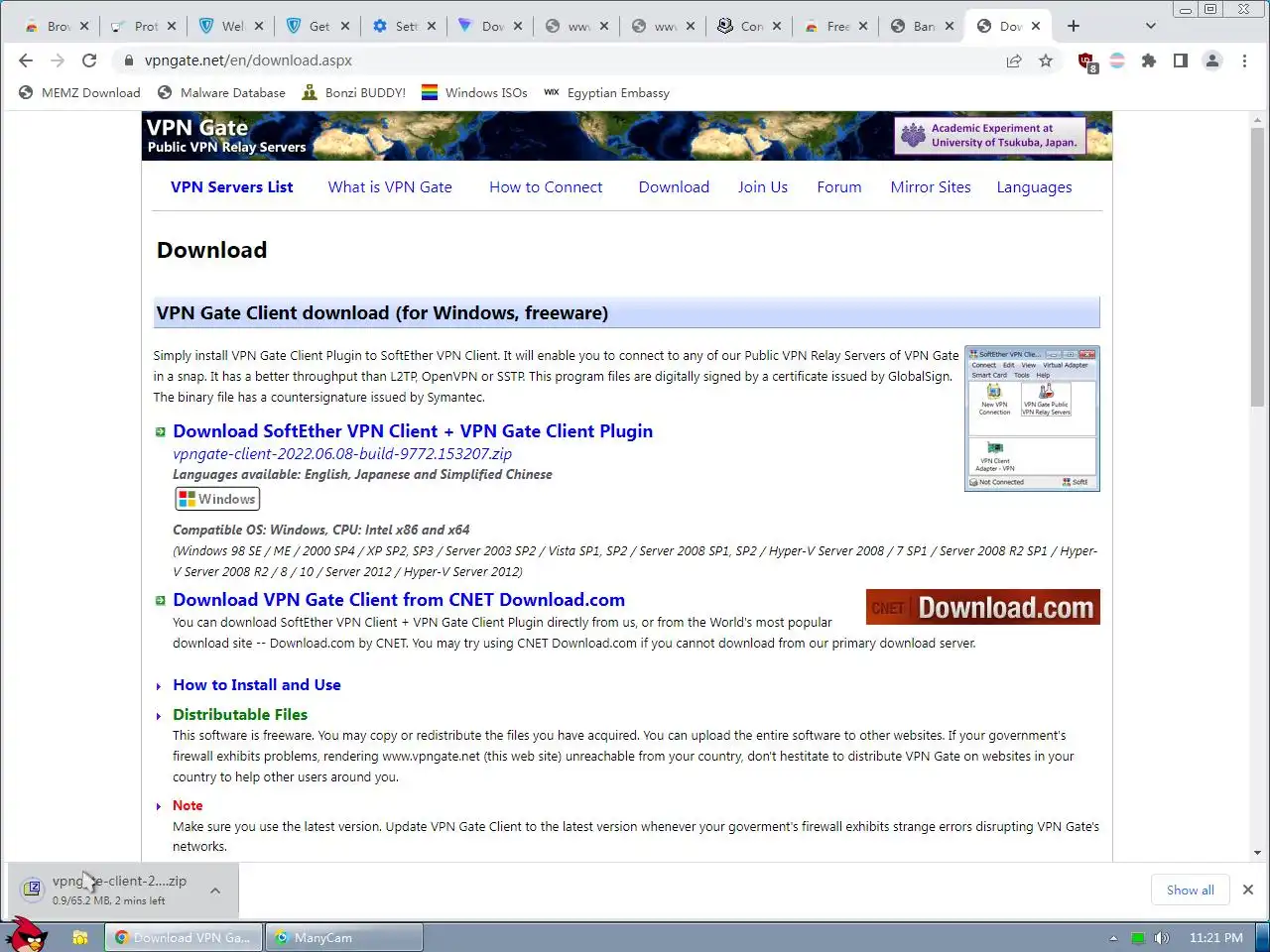The height and width of the screenshot is (952, 1270).
Task: Click Download VPN Gate Client from CNET link
Action: (399, 600)
